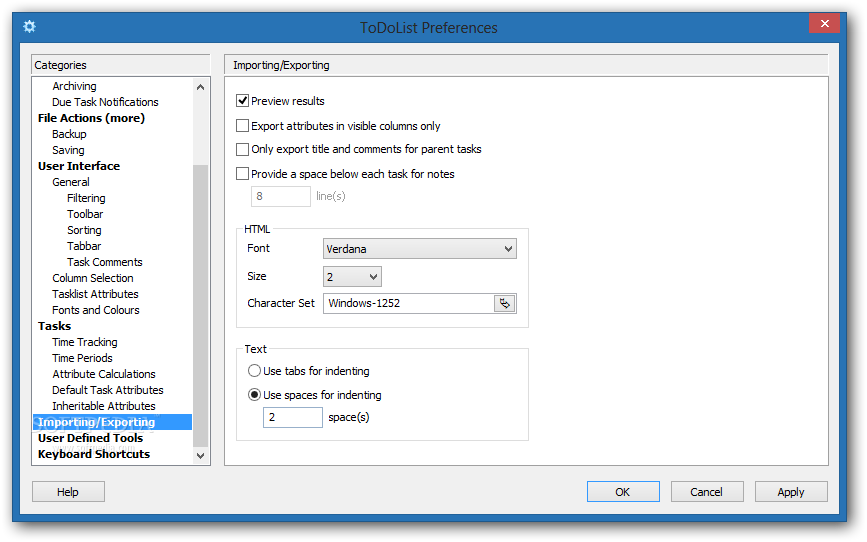Select Archiving category
Viewport: 867px width, 542px height.
(x=74, y=86)
